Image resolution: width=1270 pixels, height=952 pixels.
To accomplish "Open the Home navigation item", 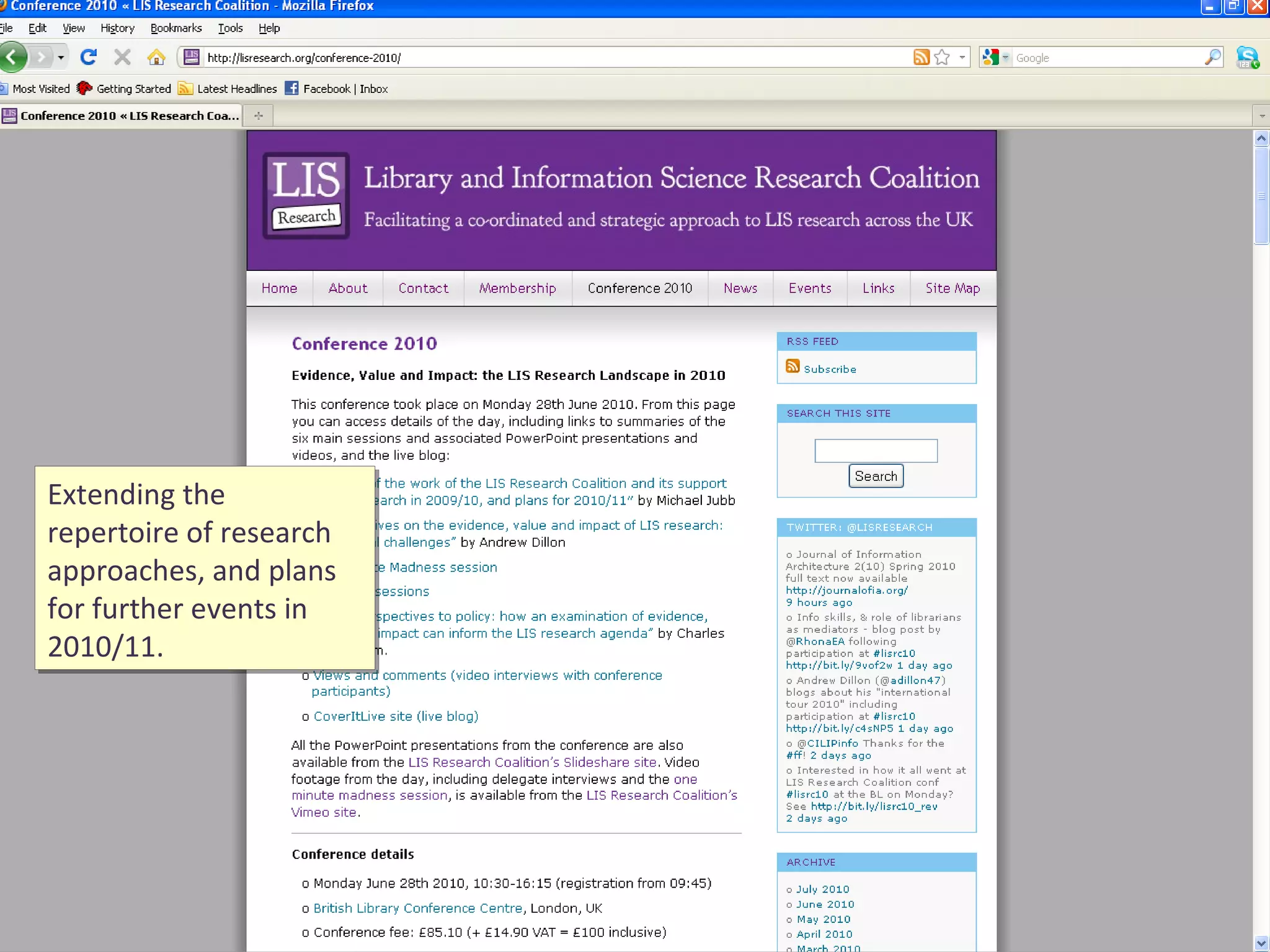I will coord(280,289).
